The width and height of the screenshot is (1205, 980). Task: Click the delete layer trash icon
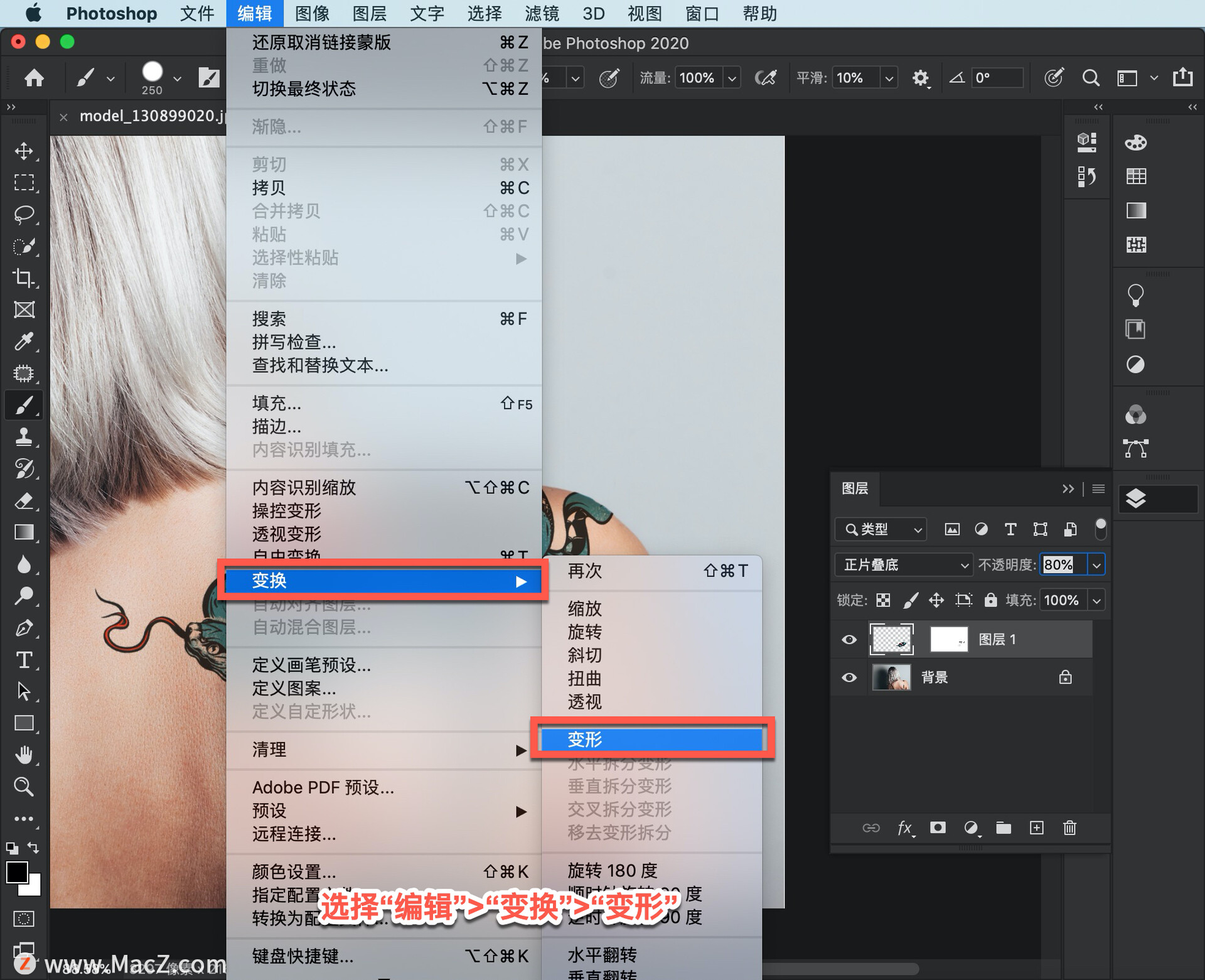1069,827
